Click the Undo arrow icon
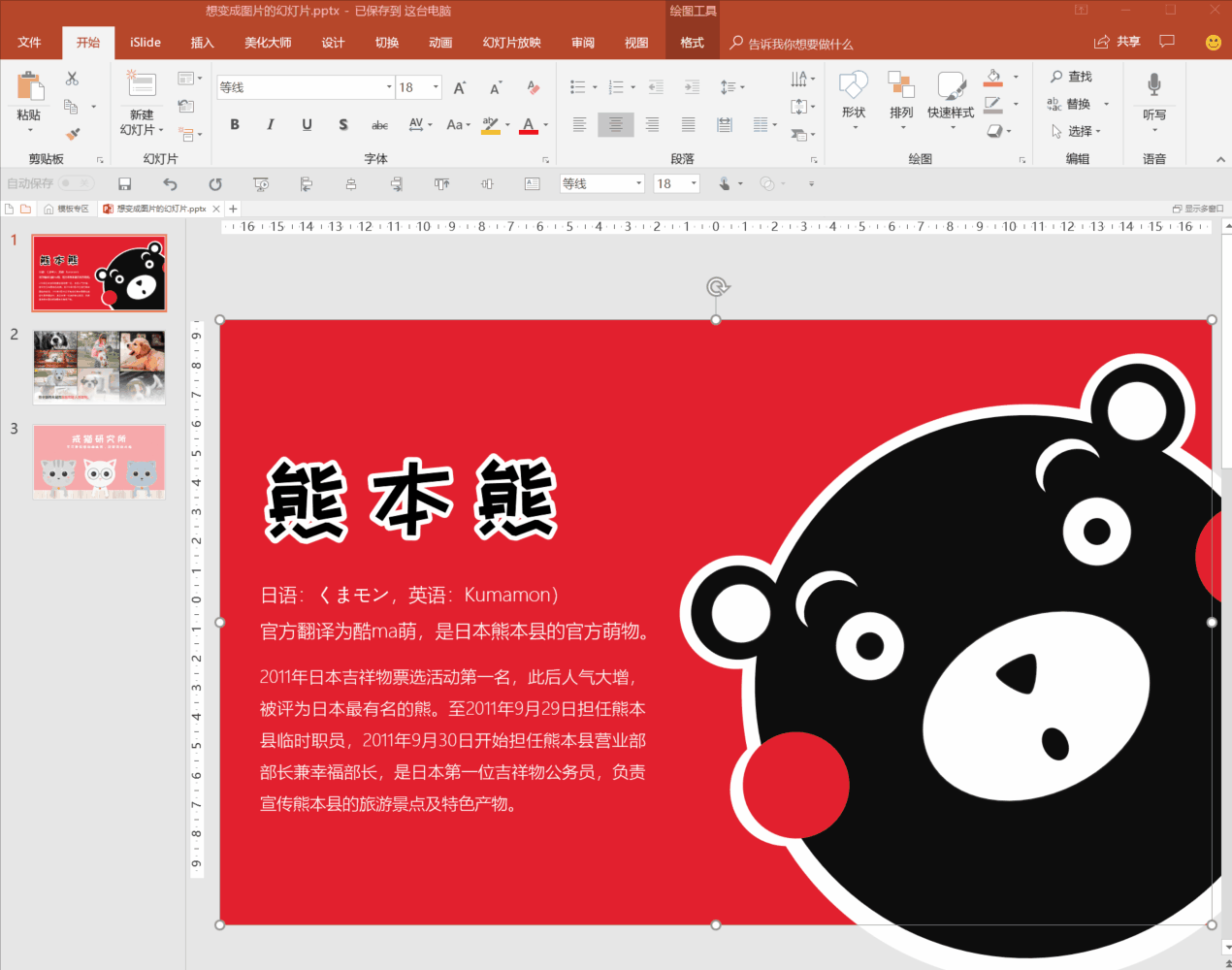 [x=170, y=183]
